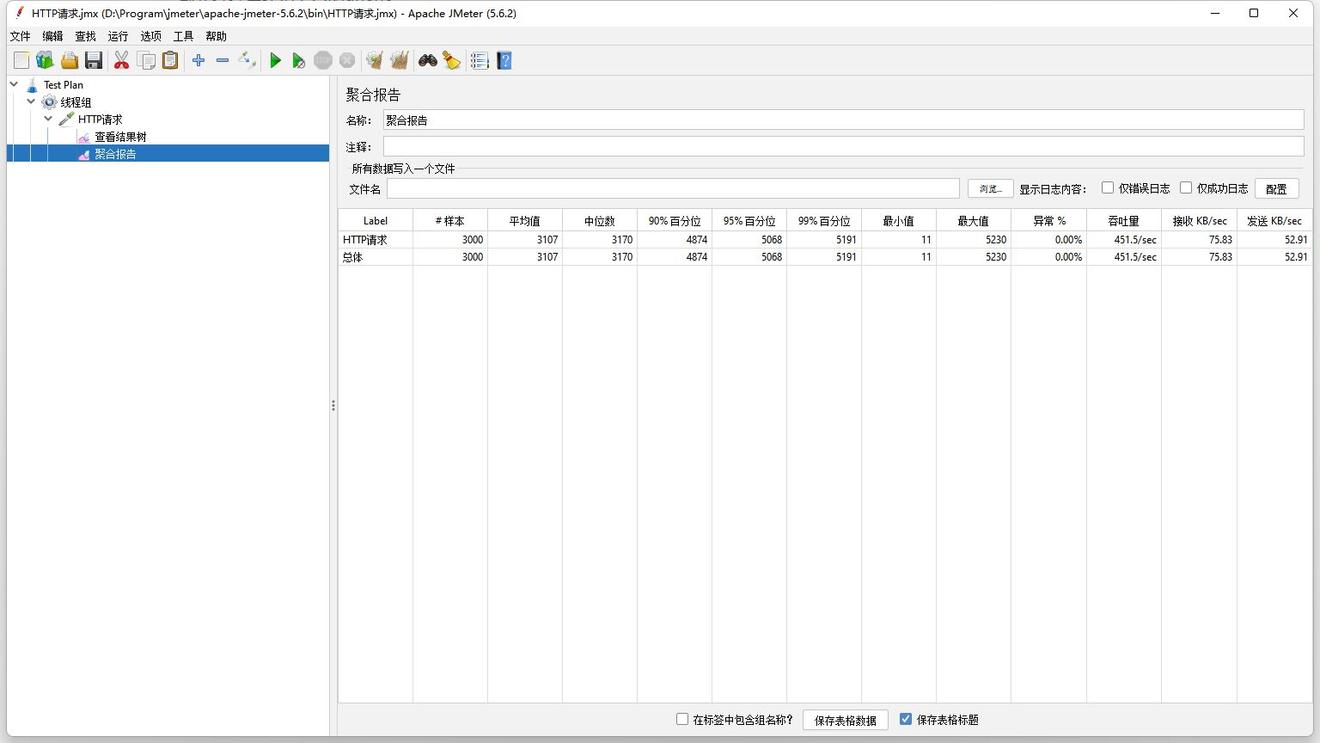The width and height of the screenshot is (1320, 743).
Task: Click the binoculars Search icon
Action: [428, 61]
